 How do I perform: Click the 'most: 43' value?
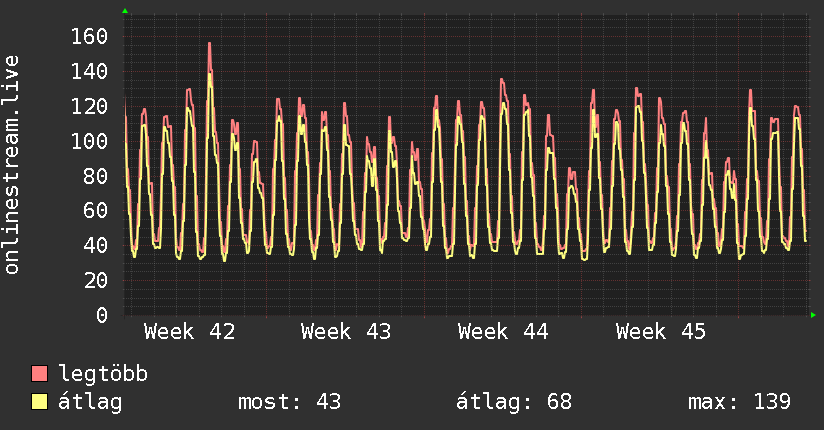(x=290, y=402)
